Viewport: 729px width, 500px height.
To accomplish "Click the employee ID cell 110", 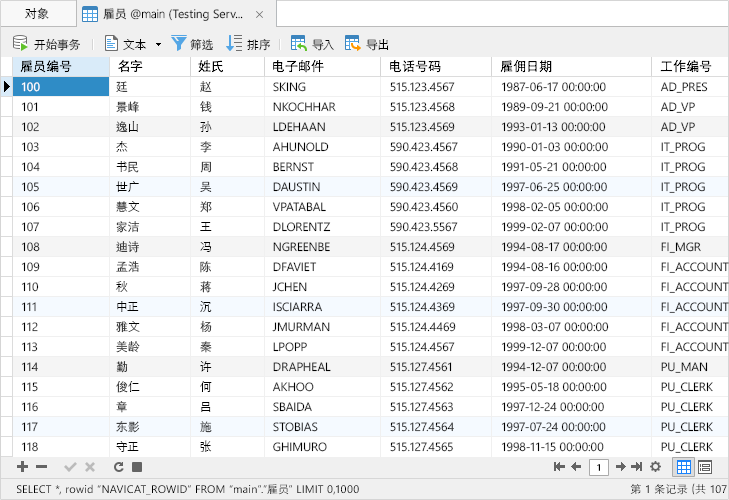I will [x=61, y=287].
